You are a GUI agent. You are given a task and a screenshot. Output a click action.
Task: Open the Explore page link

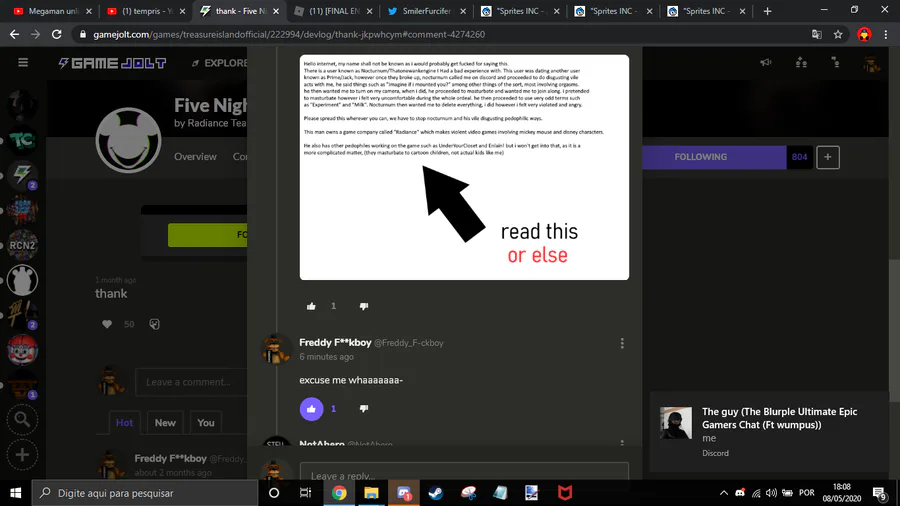point(220,63)
